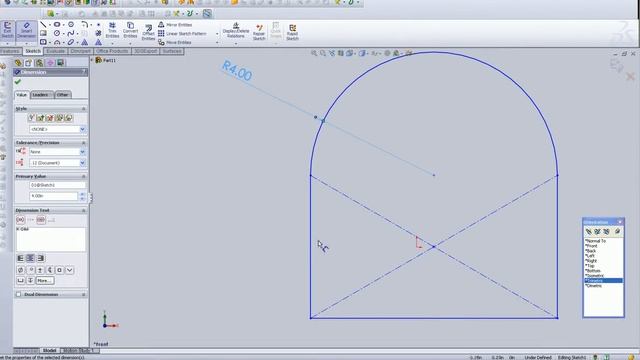Select center-justify dimension text icon
The height and width of the screenshot is (360, 640).
click(x=30, y=258)
